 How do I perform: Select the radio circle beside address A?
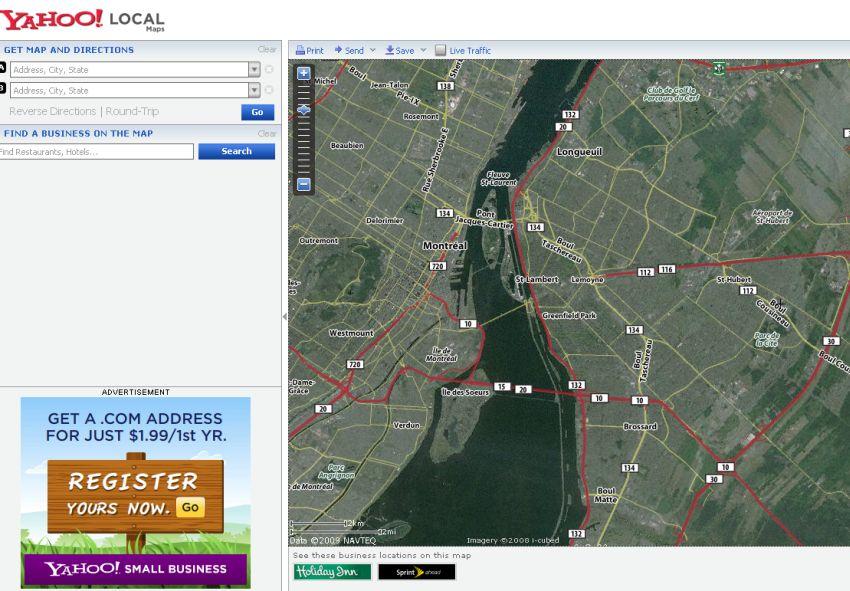coord(269,70)
